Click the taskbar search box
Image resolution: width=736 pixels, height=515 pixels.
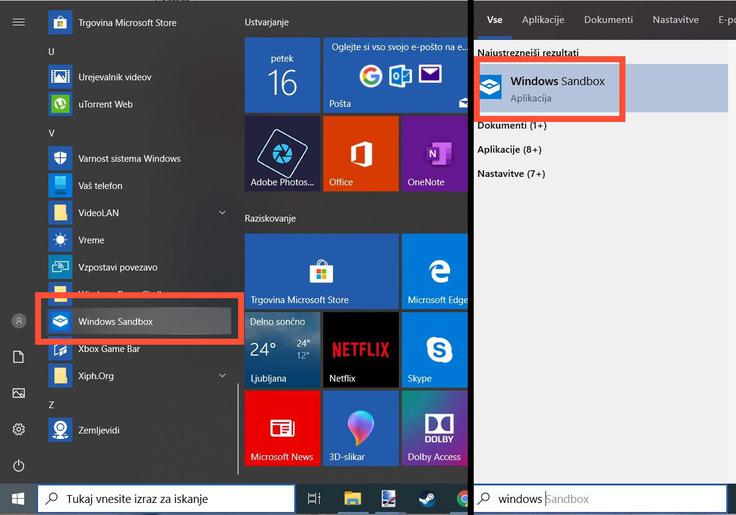pyautogui.click(x=166, y=499)
